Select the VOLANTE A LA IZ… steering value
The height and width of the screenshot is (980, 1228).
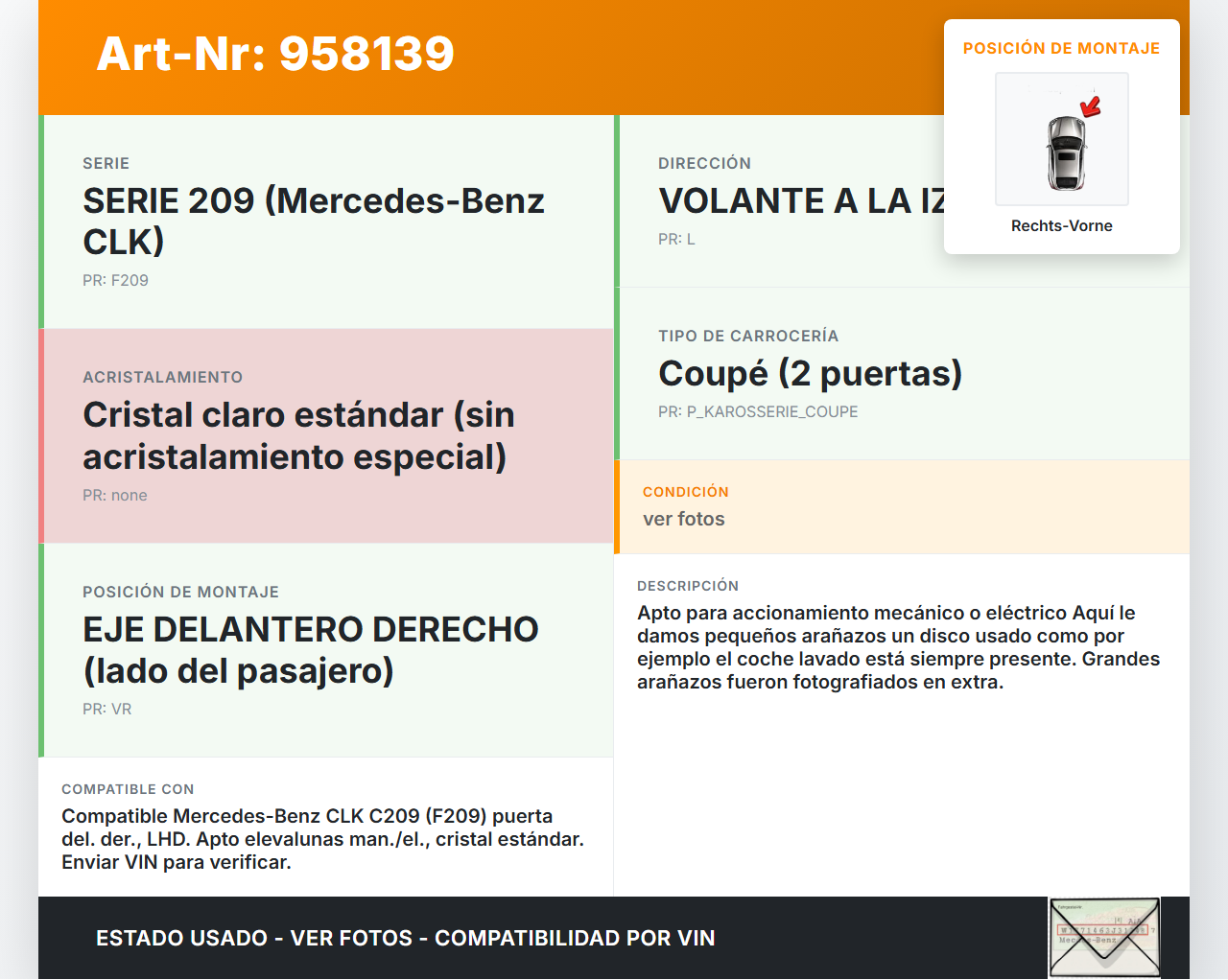(x=801, y=200)
